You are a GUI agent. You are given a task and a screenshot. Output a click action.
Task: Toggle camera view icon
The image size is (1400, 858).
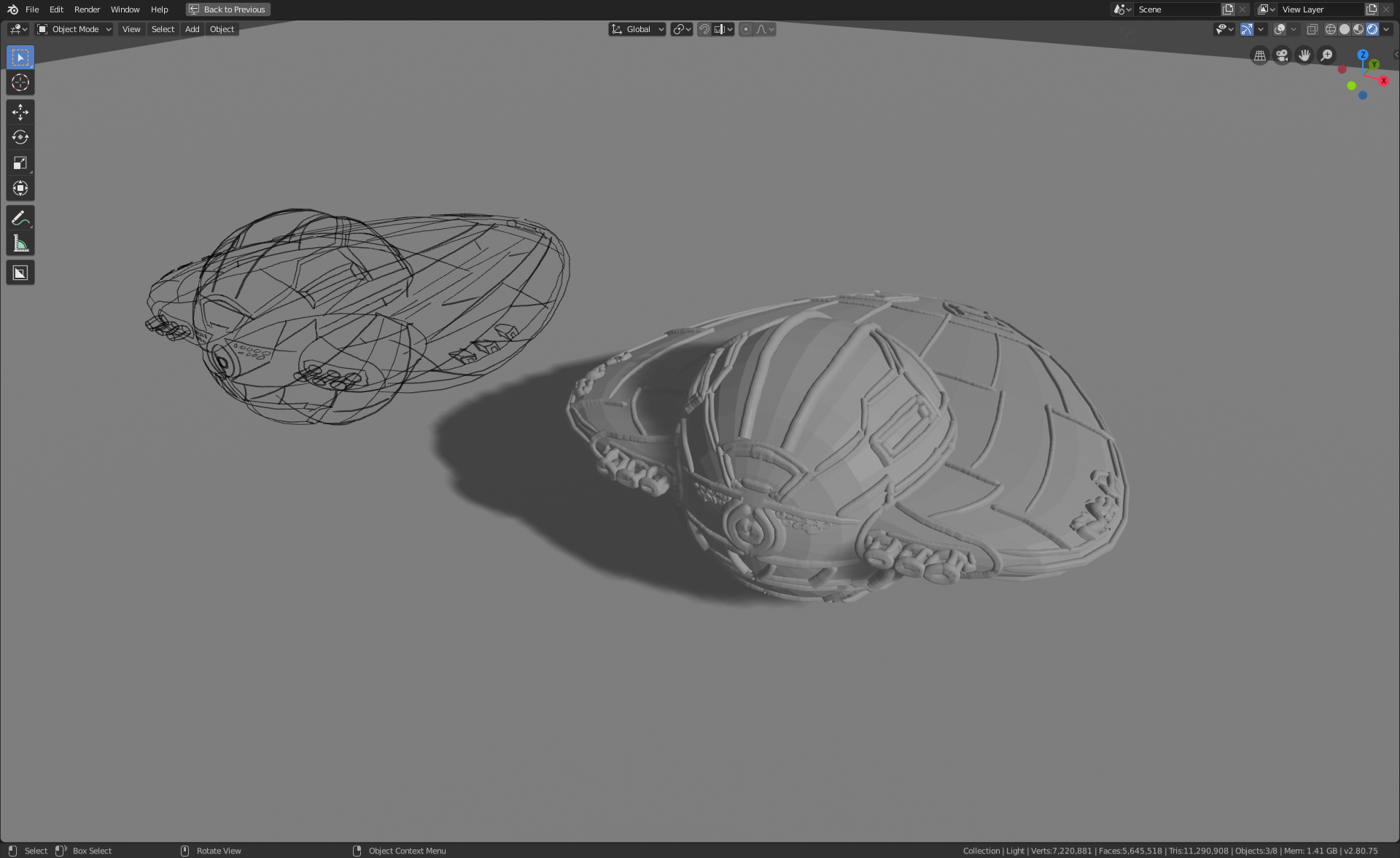point(1281,55)
